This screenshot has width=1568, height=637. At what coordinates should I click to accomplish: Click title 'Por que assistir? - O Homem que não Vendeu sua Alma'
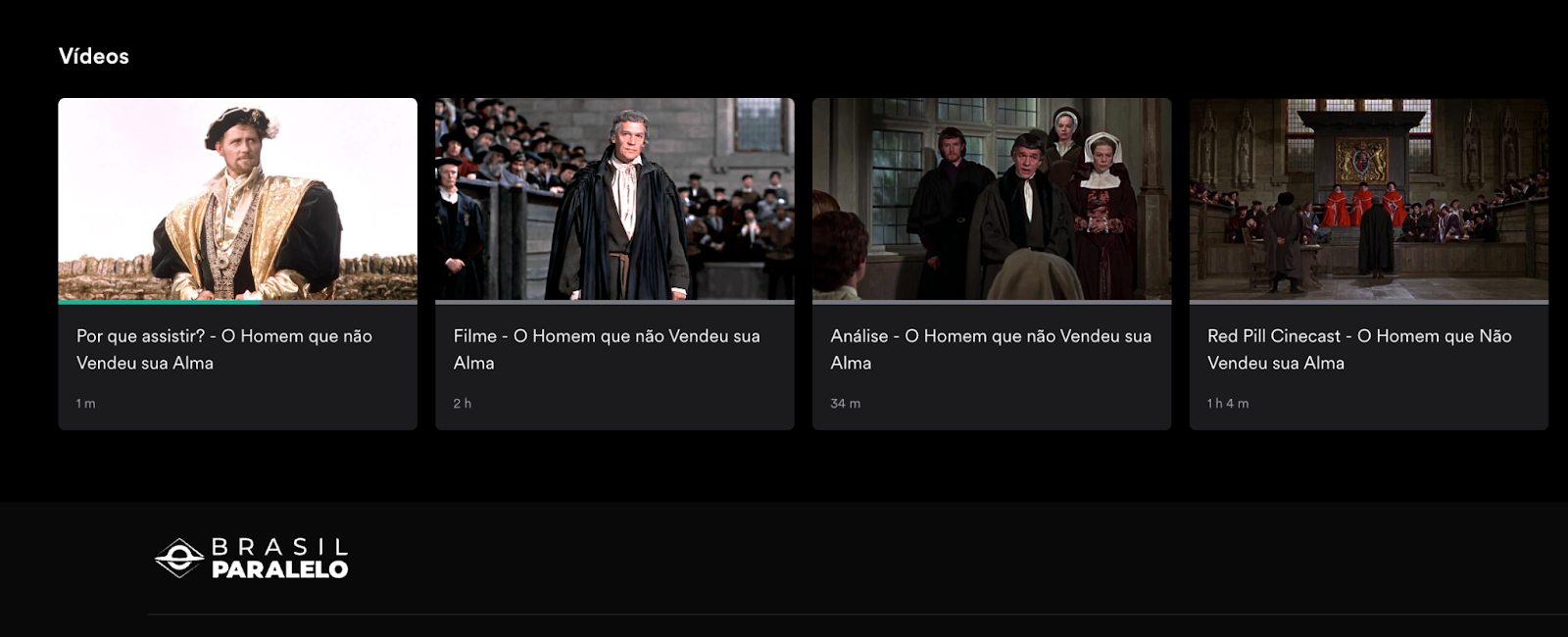click(224, 349)
